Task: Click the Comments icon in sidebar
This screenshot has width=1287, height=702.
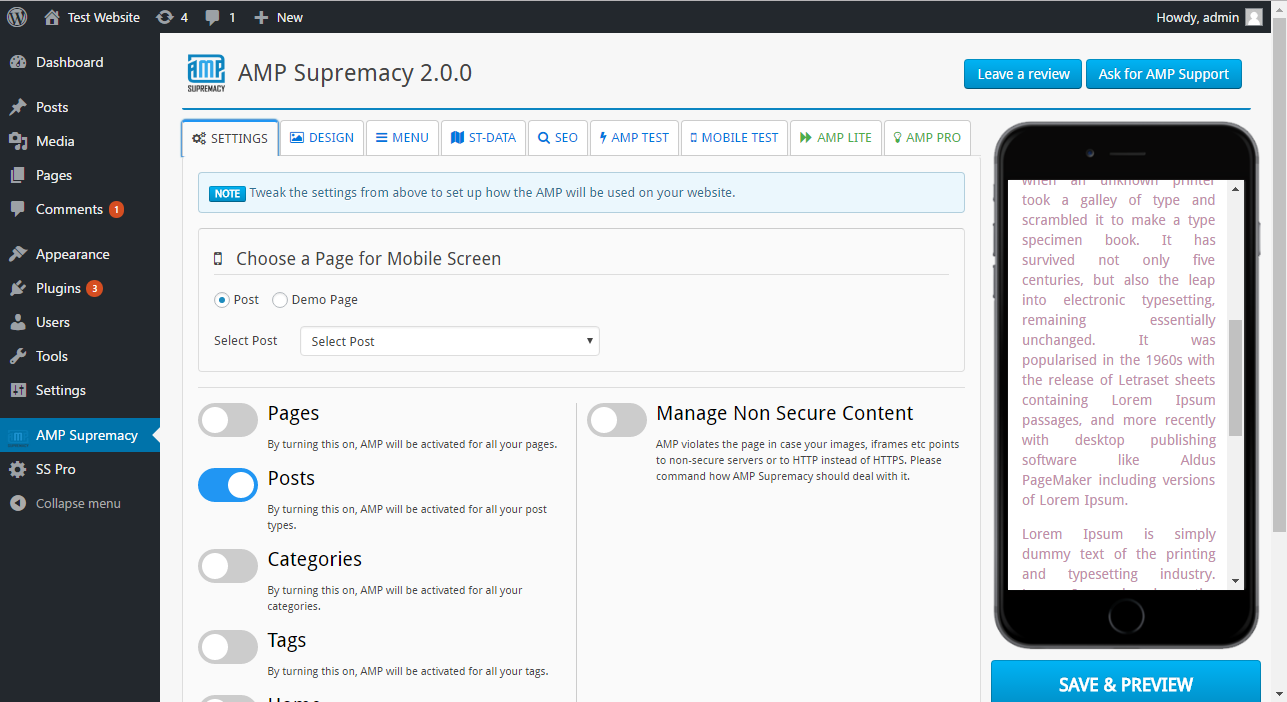Action: (18, 209)
